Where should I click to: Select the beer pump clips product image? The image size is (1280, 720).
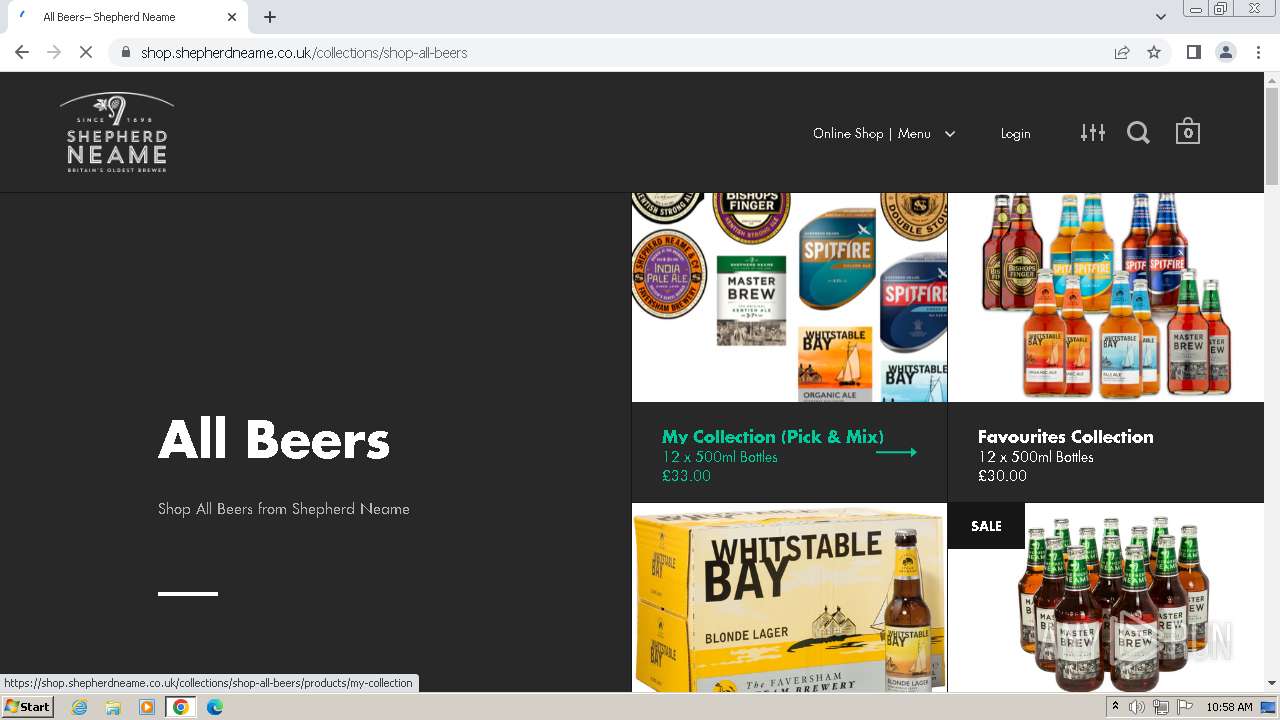pos(789,297)
